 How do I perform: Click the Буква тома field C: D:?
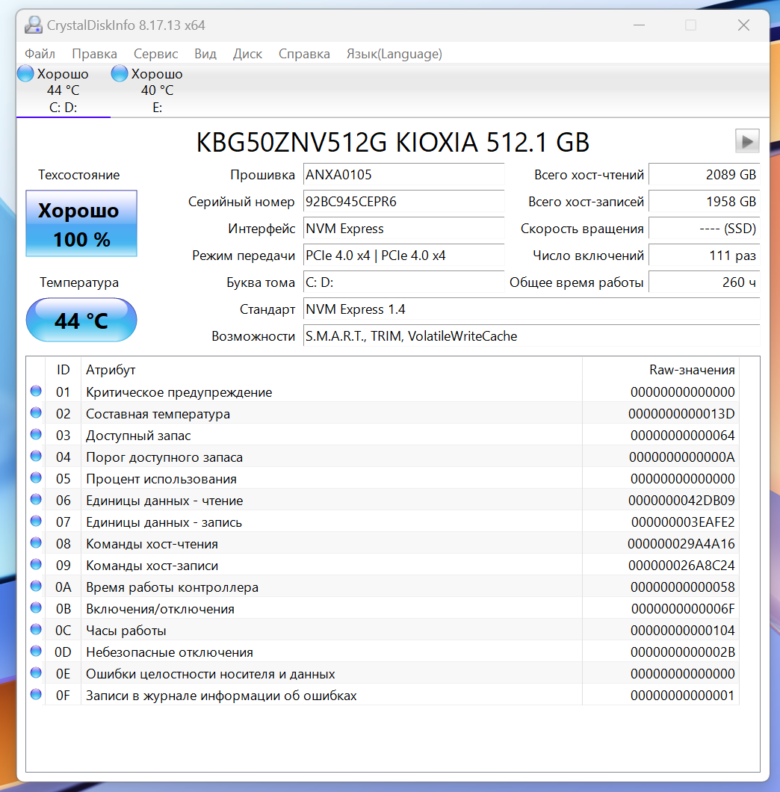[404, 282]
